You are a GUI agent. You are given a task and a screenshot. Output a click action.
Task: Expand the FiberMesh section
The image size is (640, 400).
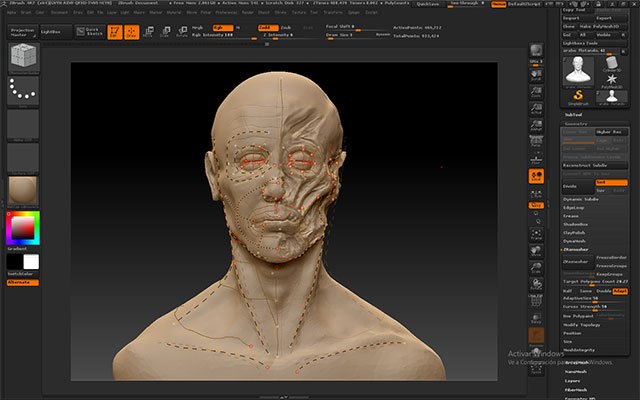[x=576, y=390]
